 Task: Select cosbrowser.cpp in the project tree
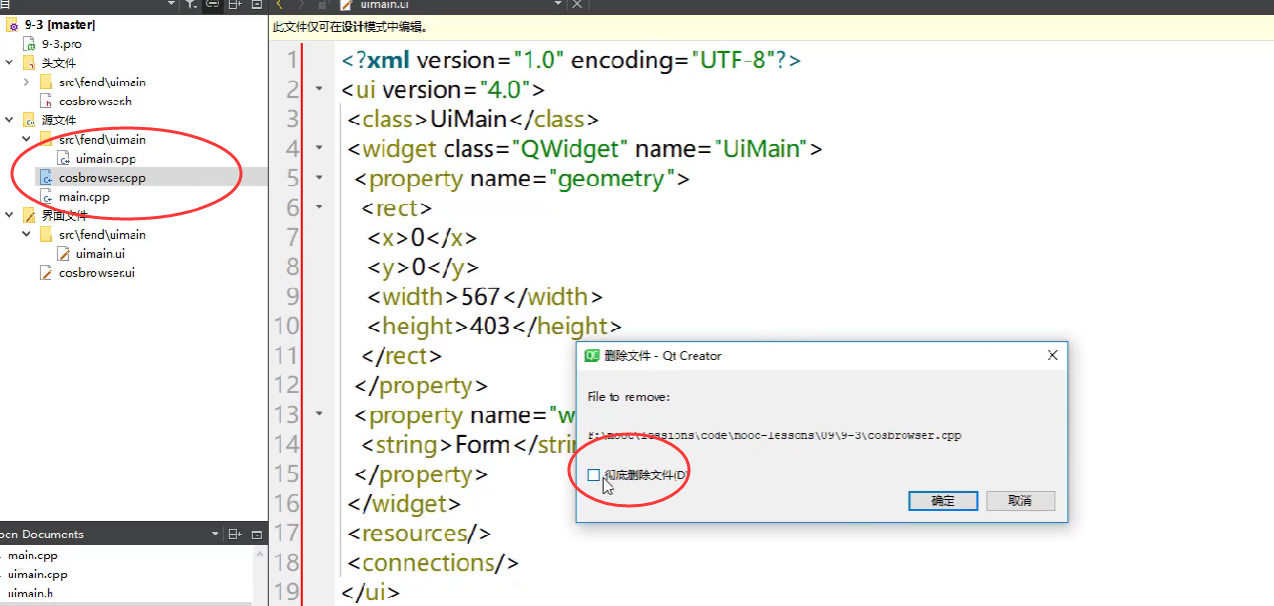coord(102,177)
